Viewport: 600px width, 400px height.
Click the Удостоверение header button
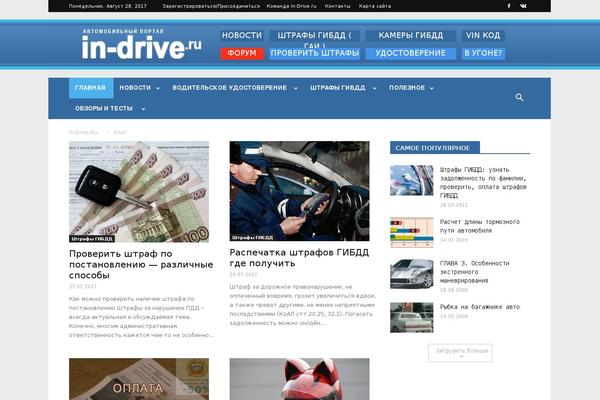click(411, 53)
